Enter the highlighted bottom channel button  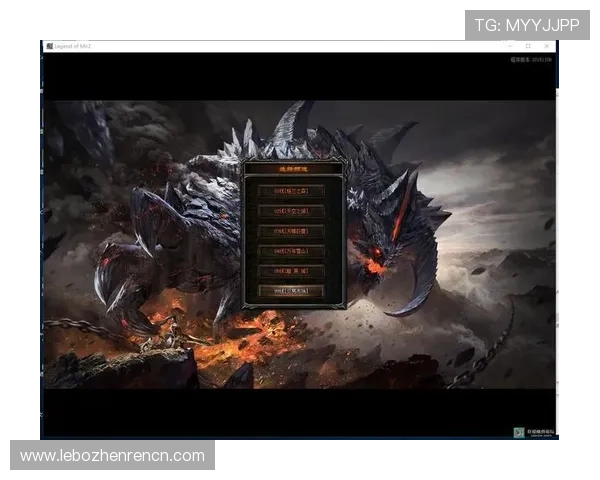click(291, 291)
